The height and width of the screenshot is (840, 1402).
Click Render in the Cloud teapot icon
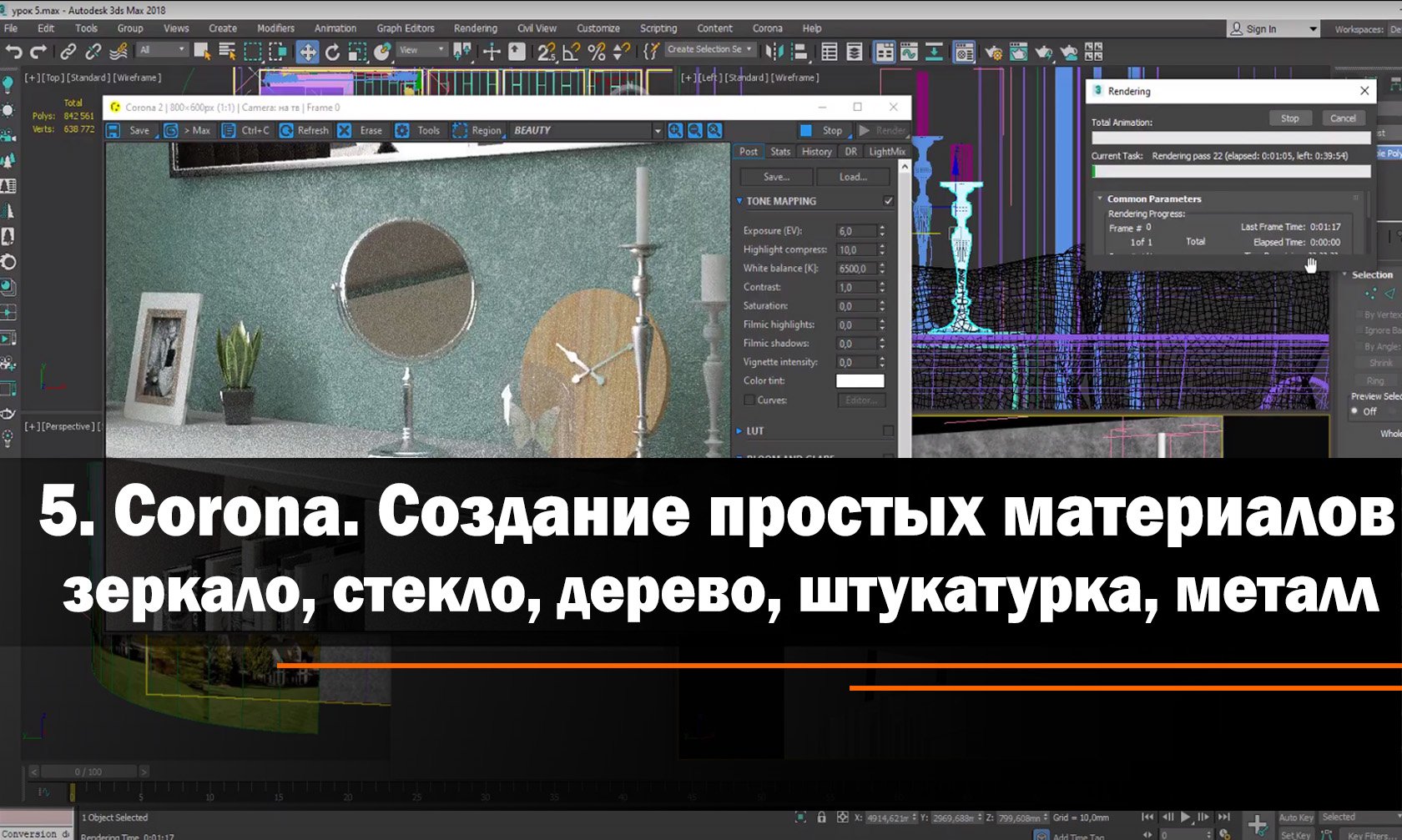(1069, 52)
